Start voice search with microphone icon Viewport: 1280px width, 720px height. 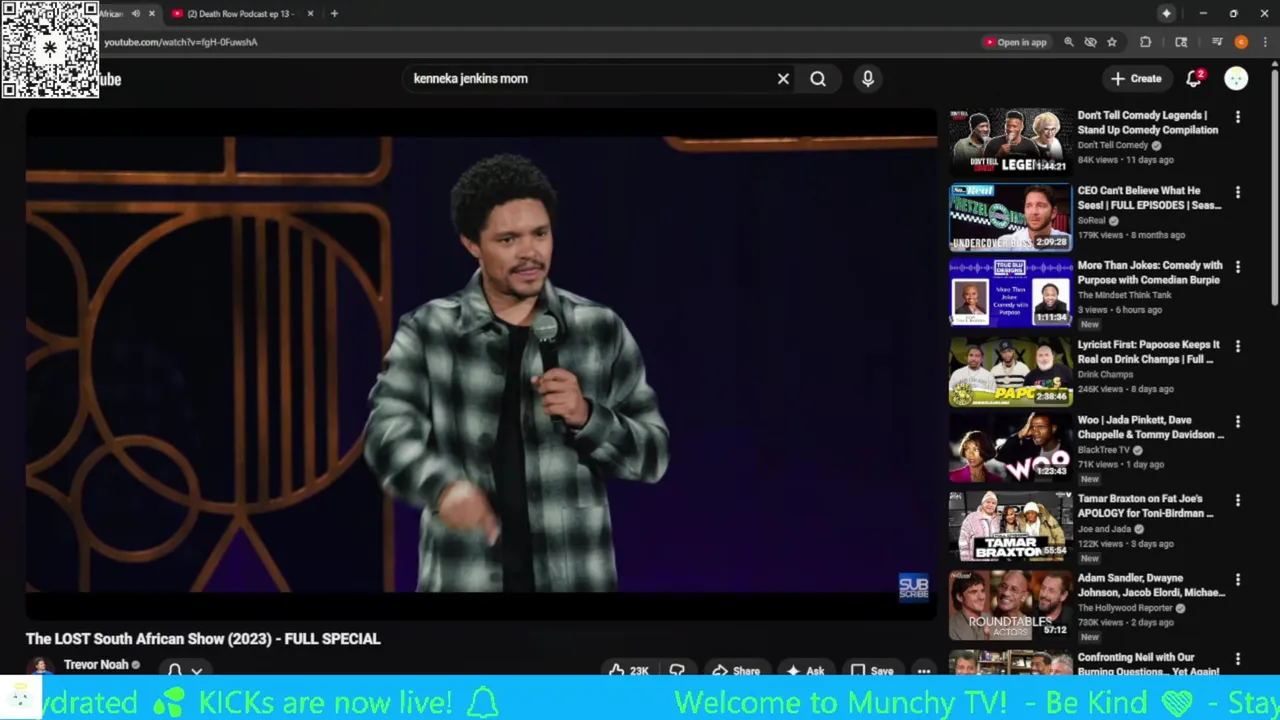click(868, 79)
